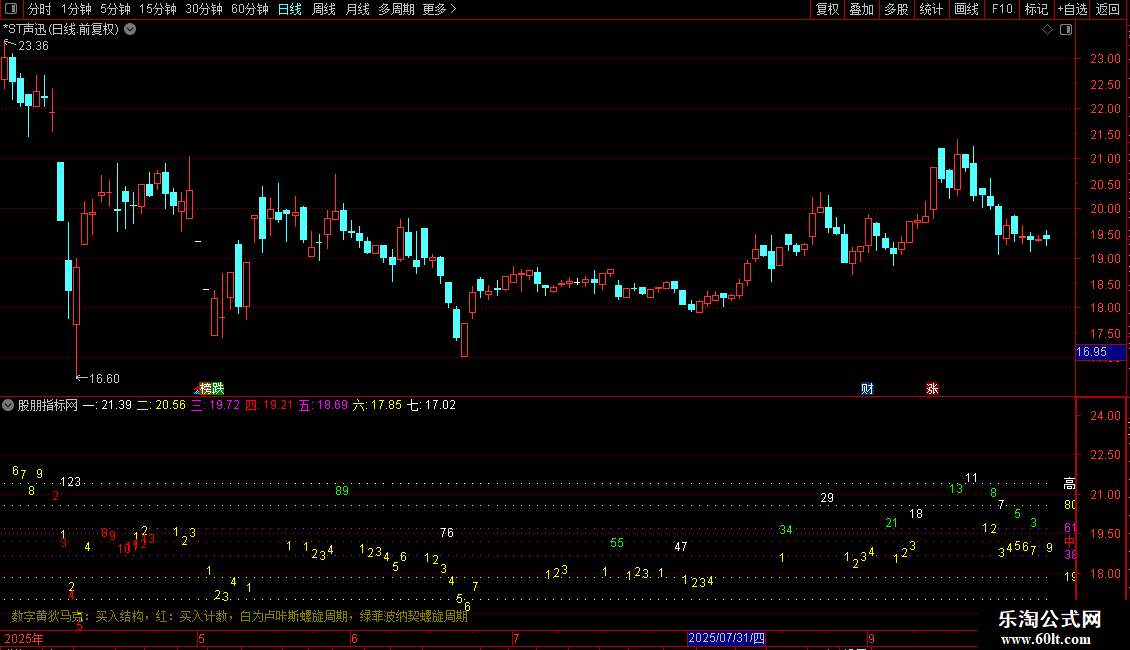
Task: Click the 榜 marker on the chart
Action: coord(205,388)
